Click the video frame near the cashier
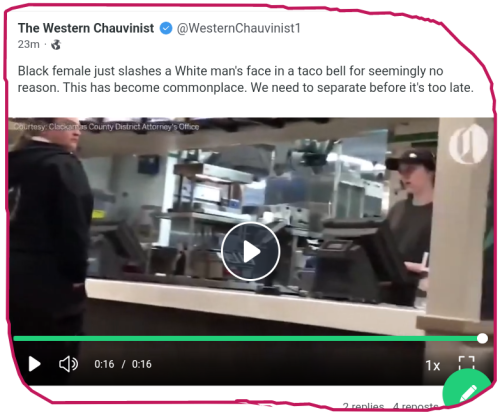 point(412,213)
